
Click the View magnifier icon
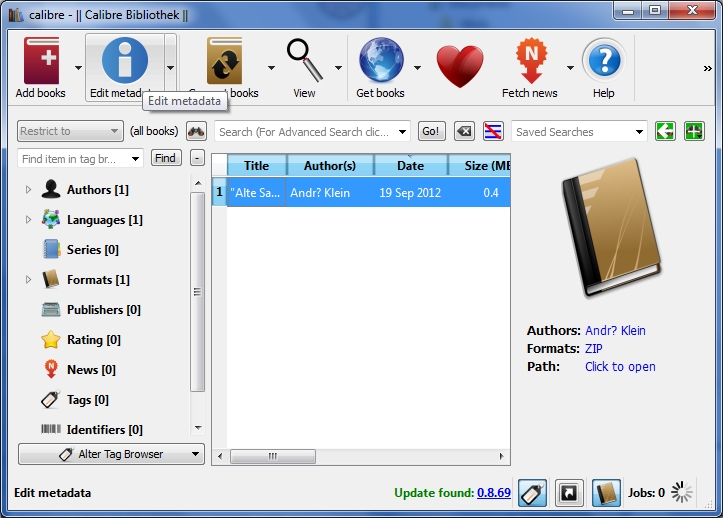[304, 60]
